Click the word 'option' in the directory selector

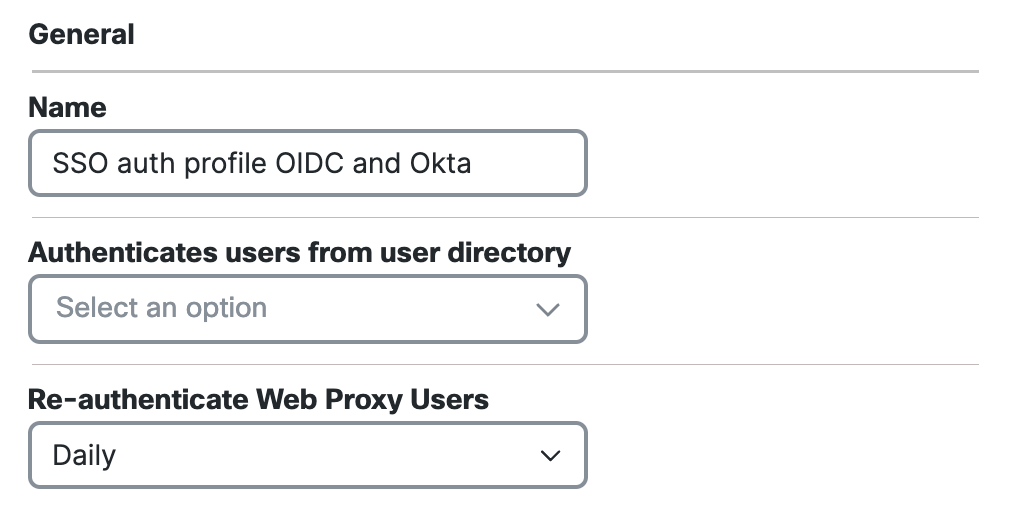pyautogui.click(x=226, y=309)
